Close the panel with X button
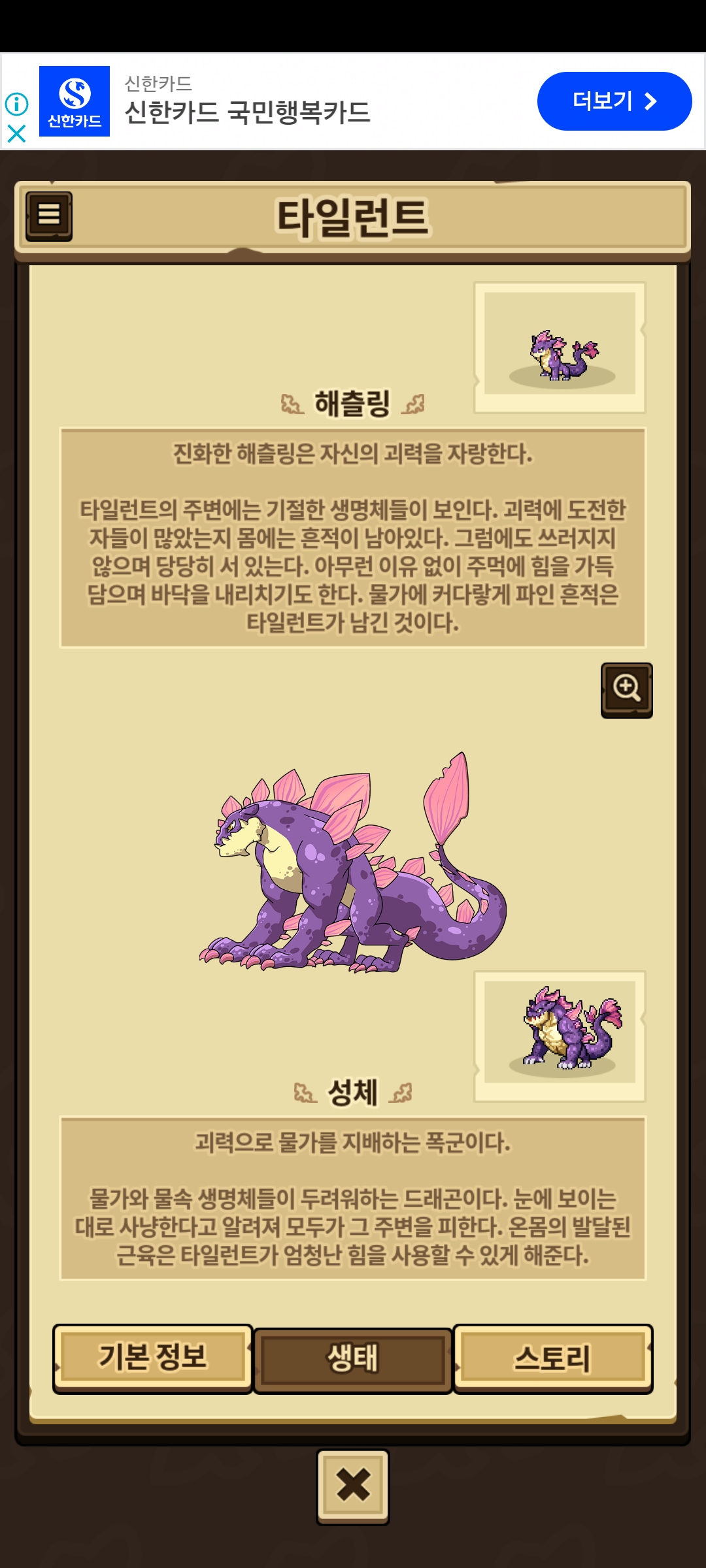The width and height of the screenshot is (706, 1568). point(353,1486)
